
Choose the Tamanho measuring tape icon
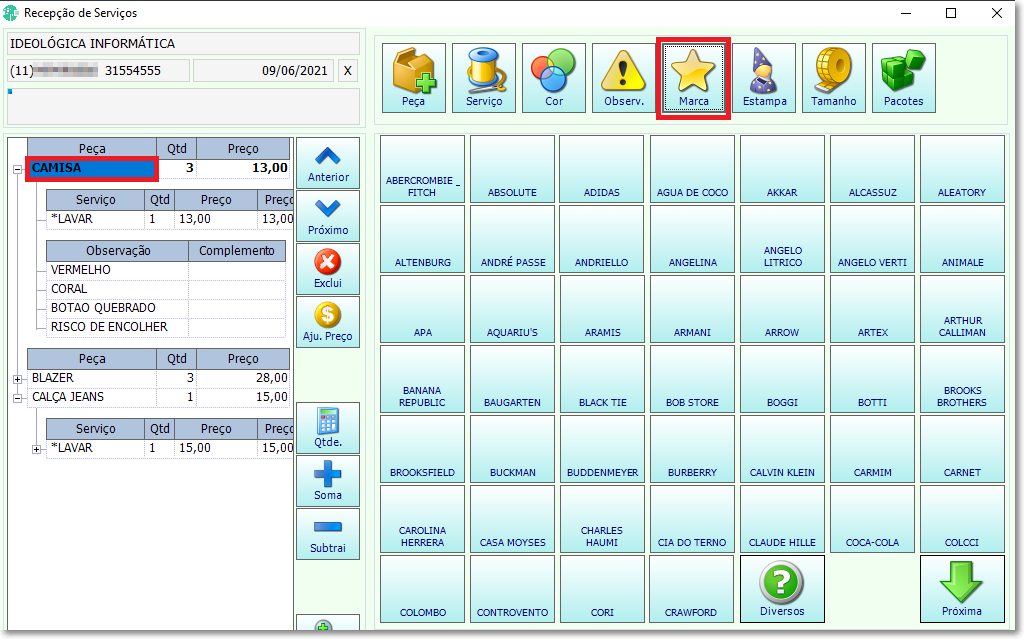(834, 78)
